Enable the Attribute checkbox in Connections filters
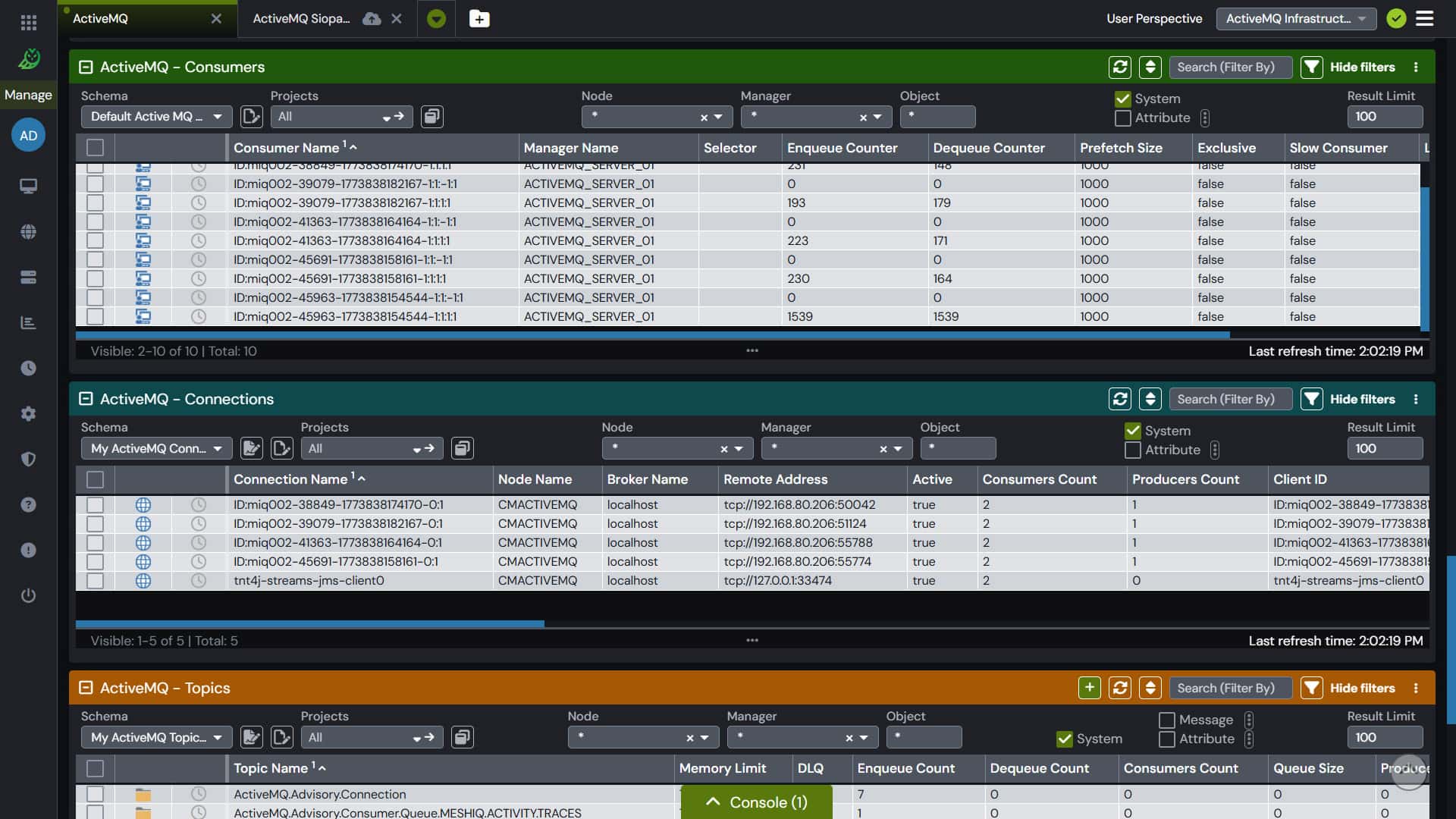Screen dimensions: 1456x819 [x=1133, y=450]
